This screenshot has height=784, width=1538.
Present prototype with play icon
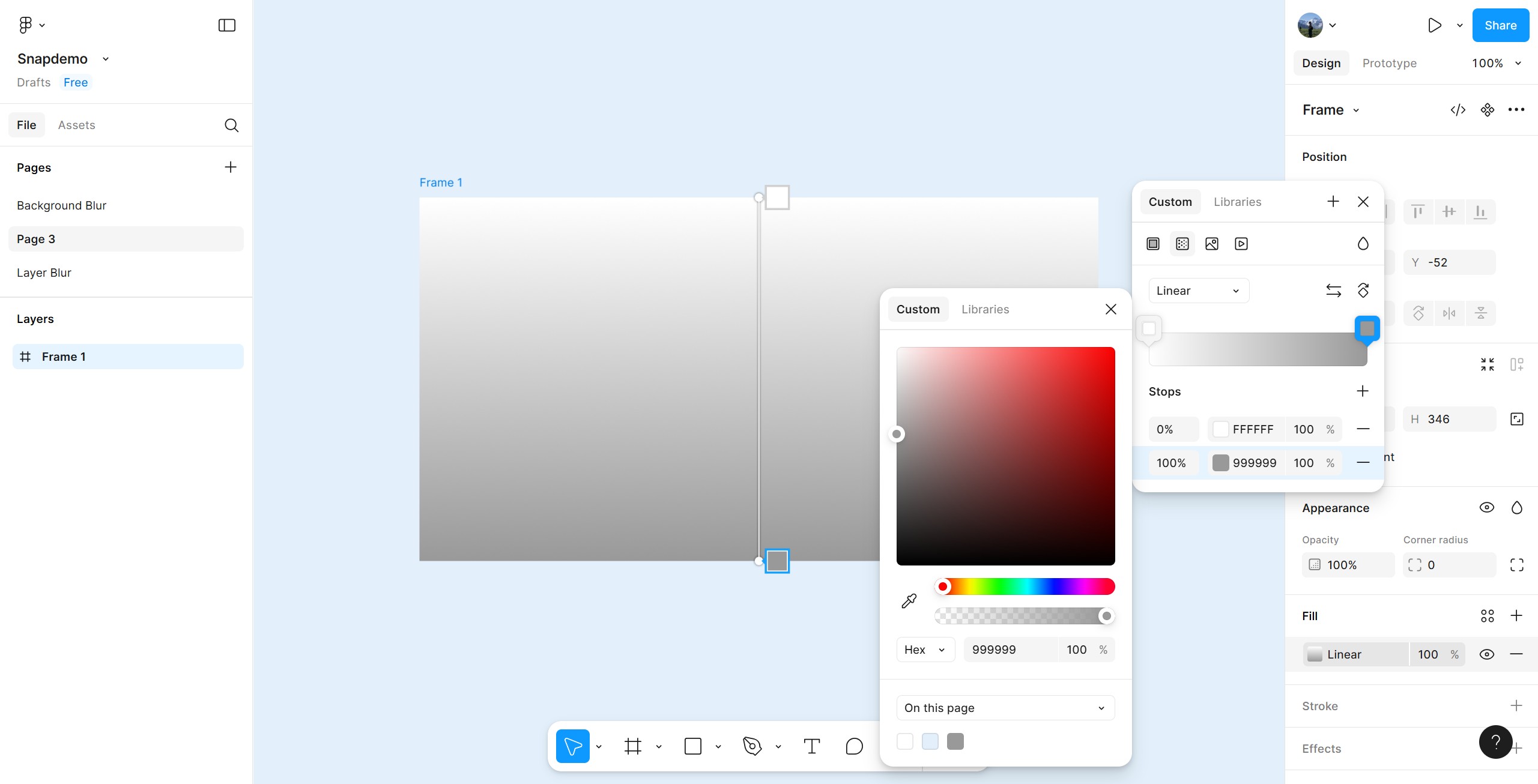pyautogui.click(x=1434, y=25)
